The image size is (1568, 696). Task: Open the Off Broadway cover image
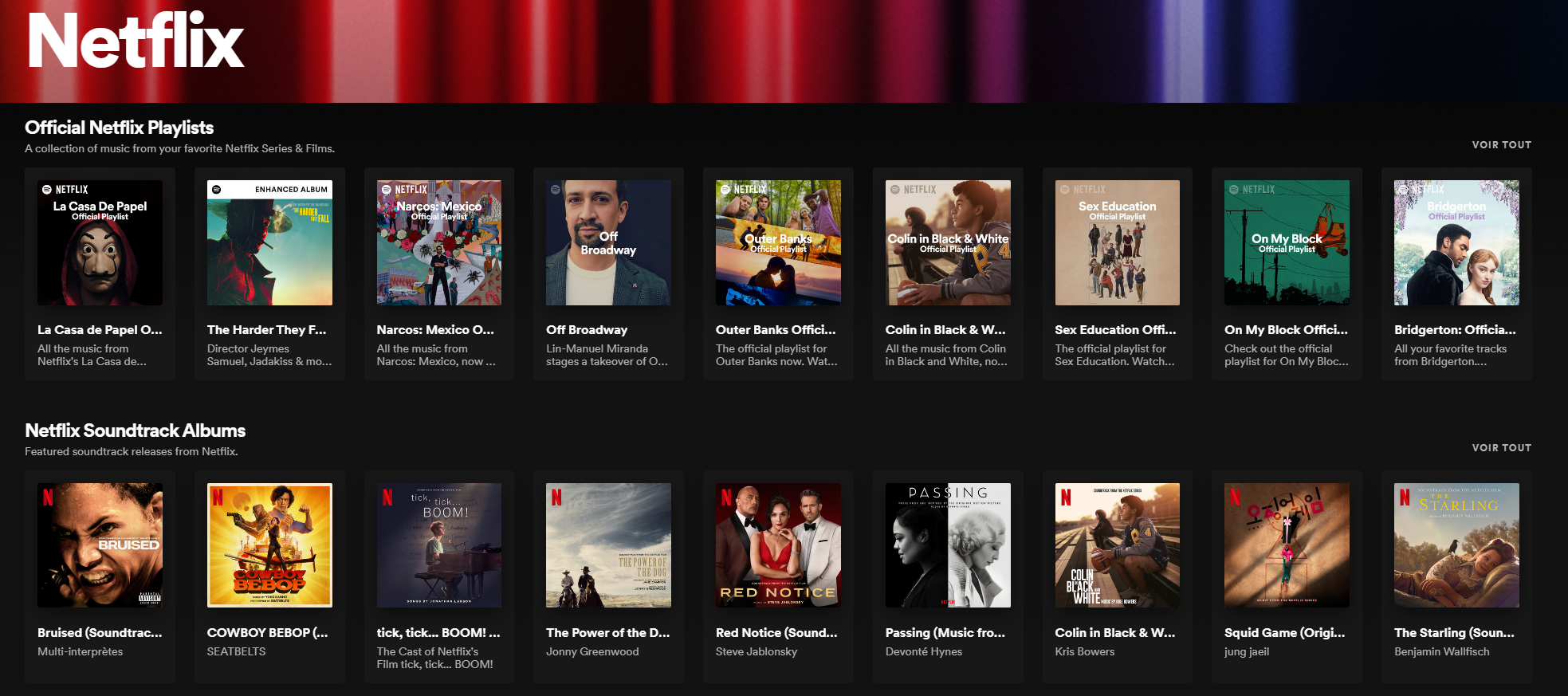coord(608,242)
